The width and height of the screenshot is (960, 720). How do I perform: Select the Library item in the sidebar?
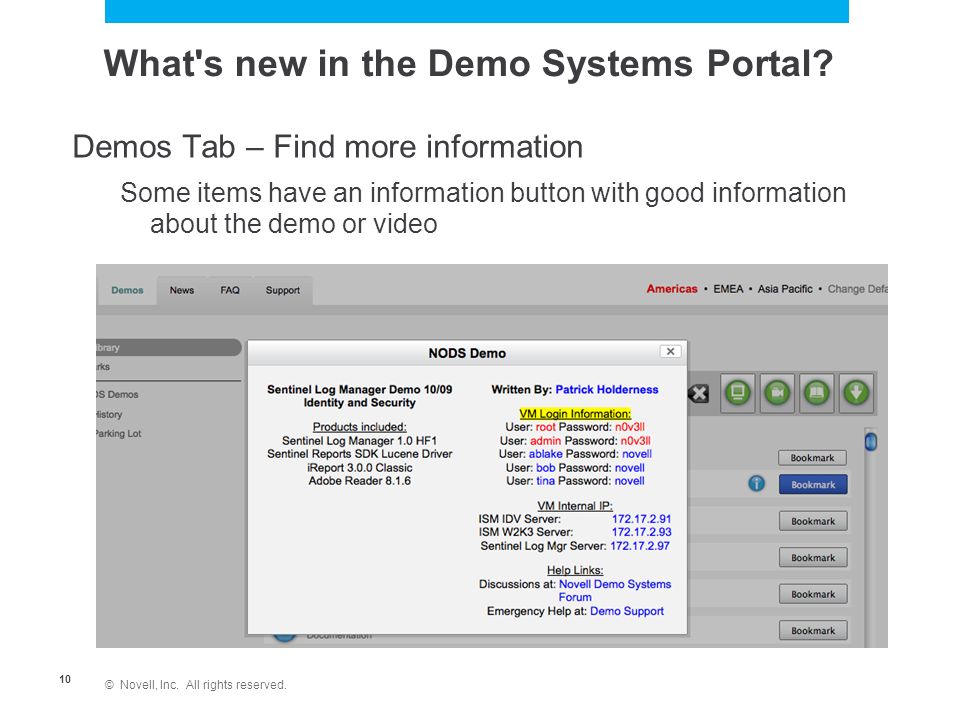pyautogui.click(x=168, y=347)
